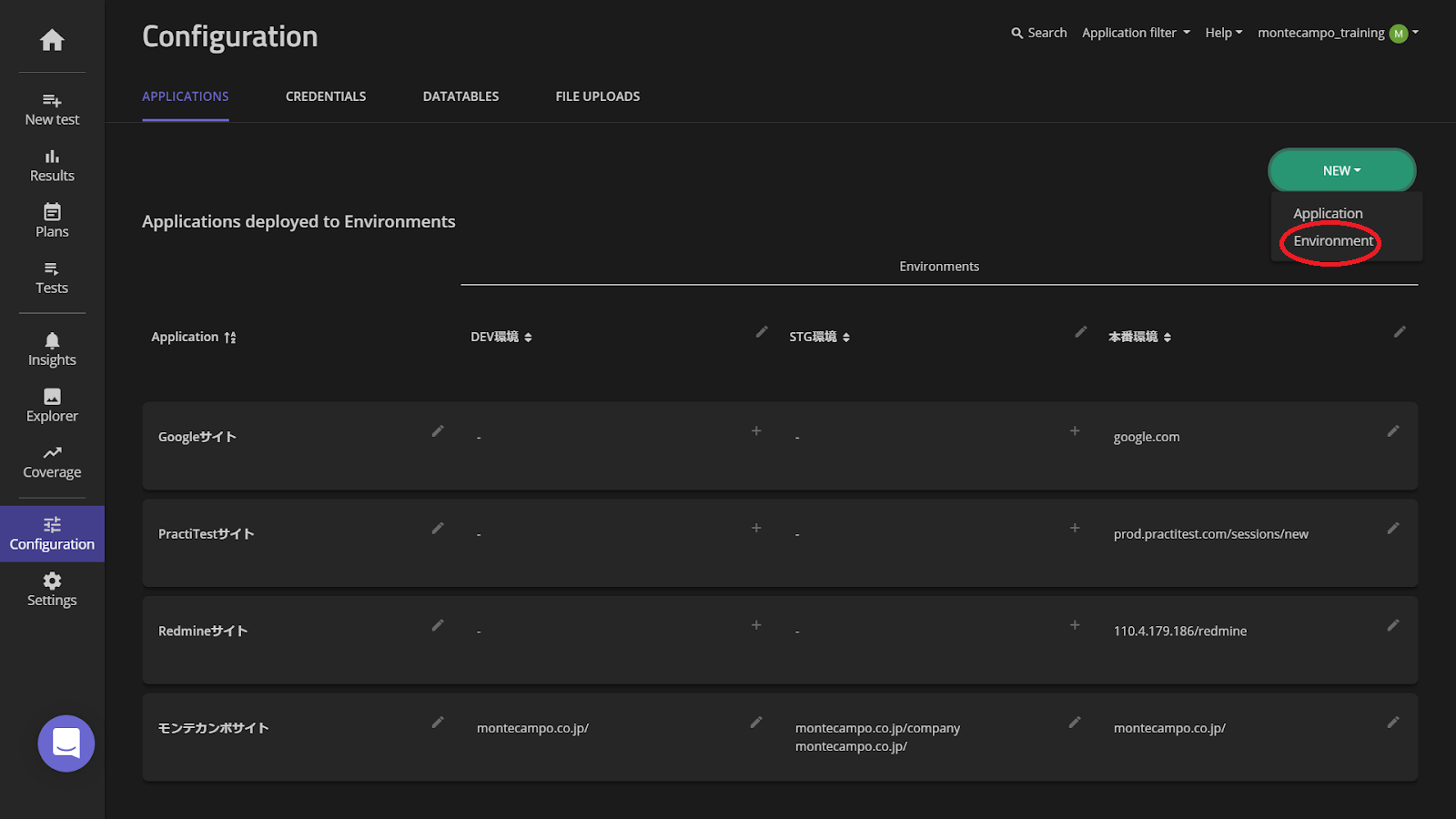Add STG環境 URL for Googleサイト
Image resolution: width=1456 pixels, height=819 pixels.
pyautogui.click(x=1075, y=431)
